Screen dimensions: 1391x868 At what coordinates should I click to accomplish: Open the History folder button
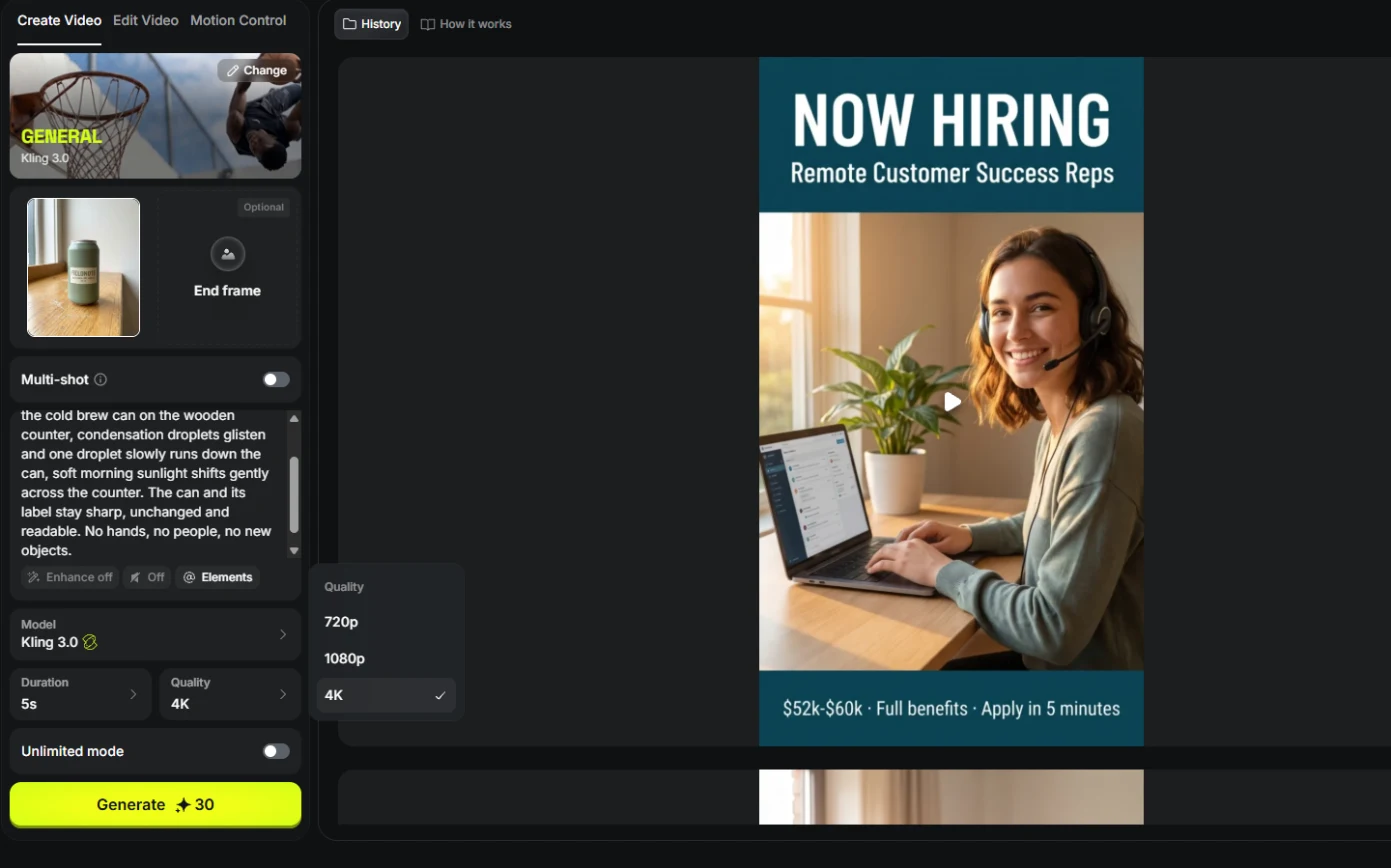371,24
